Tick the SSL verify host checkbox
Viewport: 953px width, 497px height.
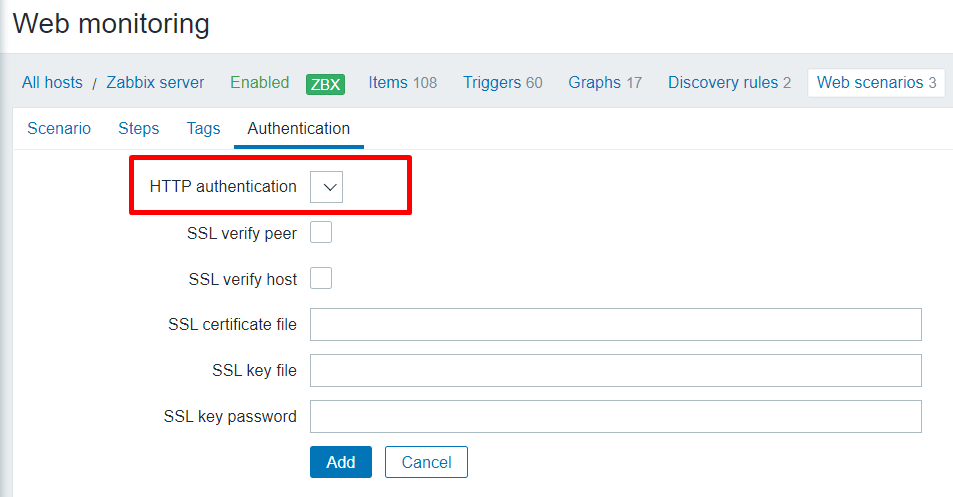coord(321,279)
